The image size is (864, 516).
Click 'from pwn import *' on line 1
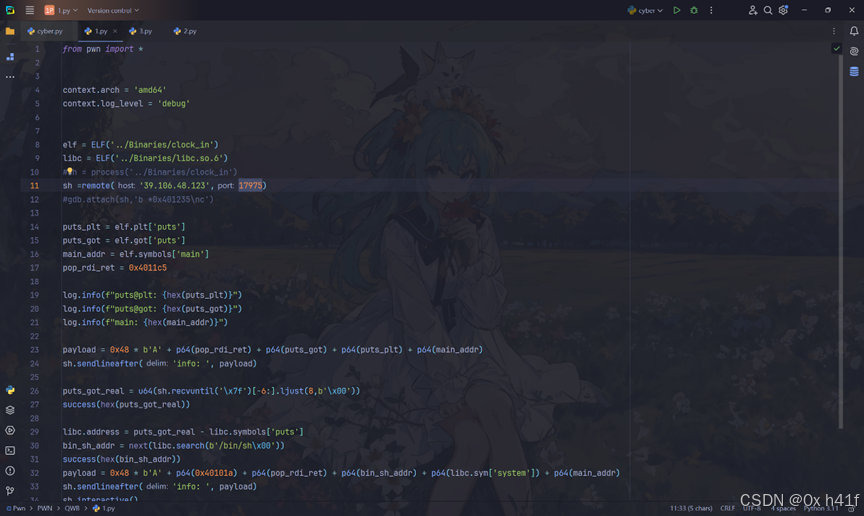[103, 49]
